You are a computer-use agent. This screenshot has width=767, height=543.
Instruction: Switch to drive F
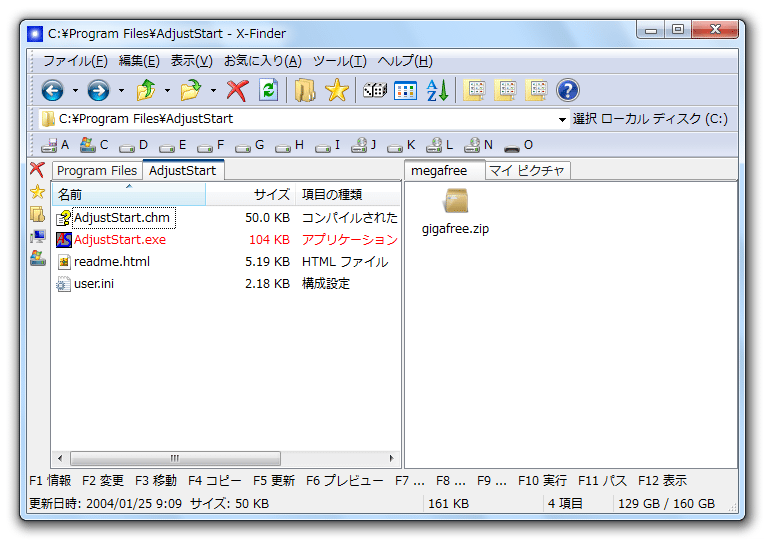(210, 145)
